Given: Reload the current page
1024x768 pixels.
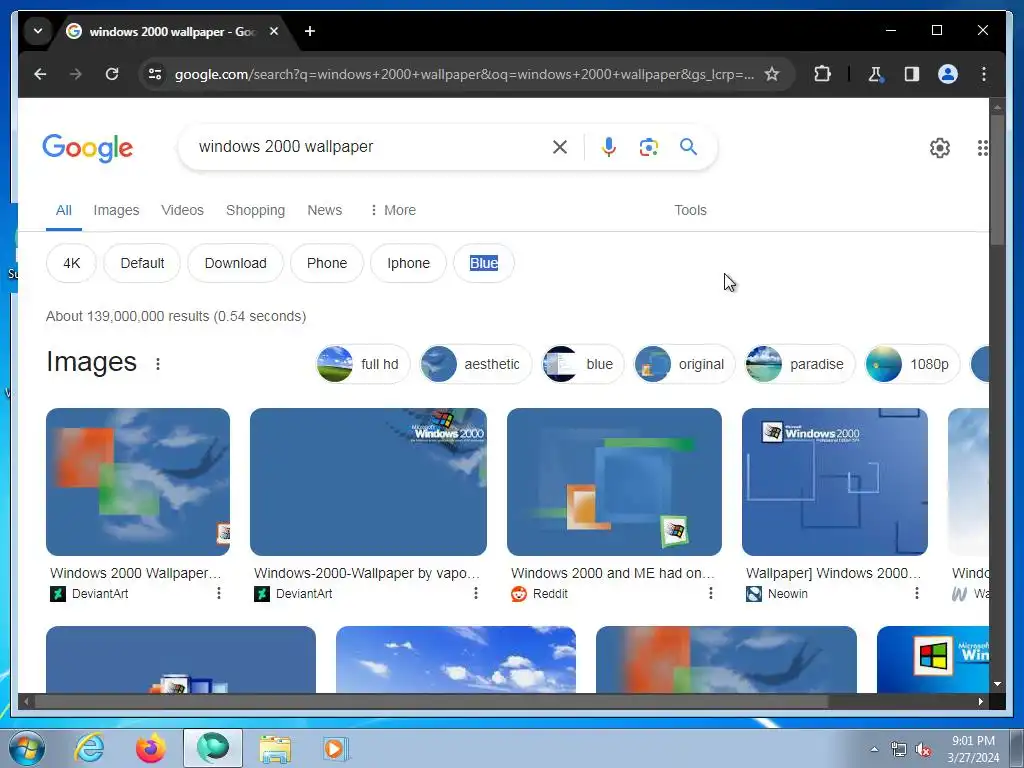Looking at the screenshot, I should coord(112,74).
